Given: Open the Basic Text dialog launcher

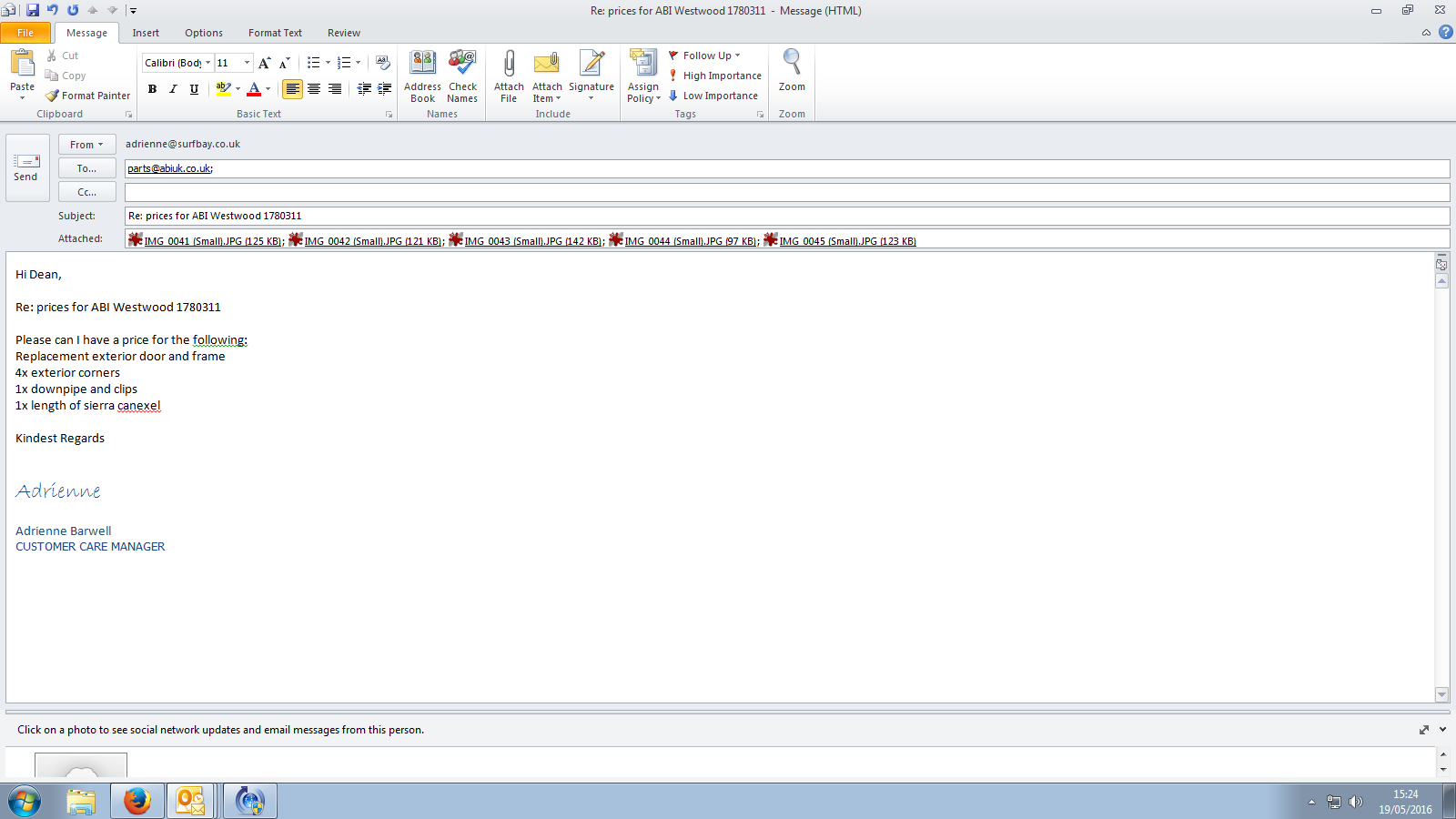Looking at the screenshot, I should pos(389,115).
